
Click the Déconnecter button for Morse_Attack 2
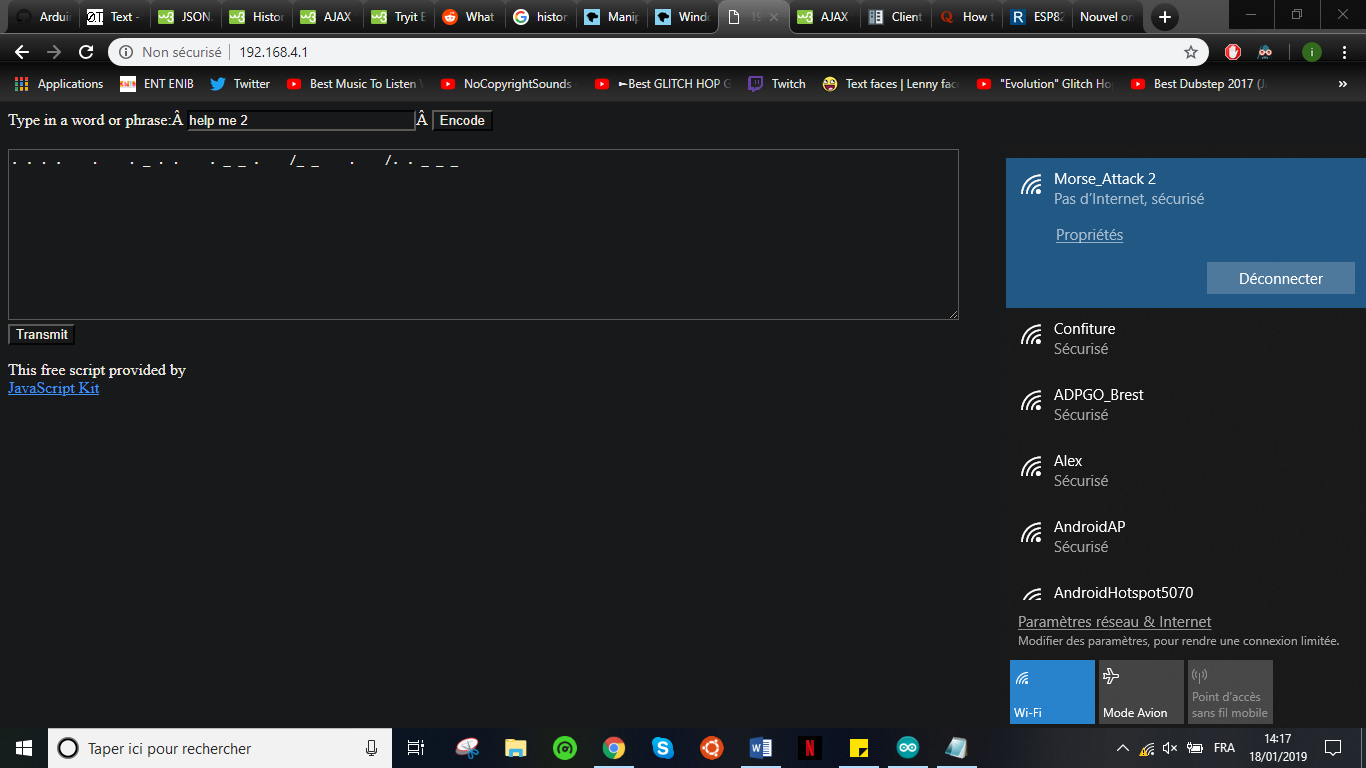[1280, 279]
